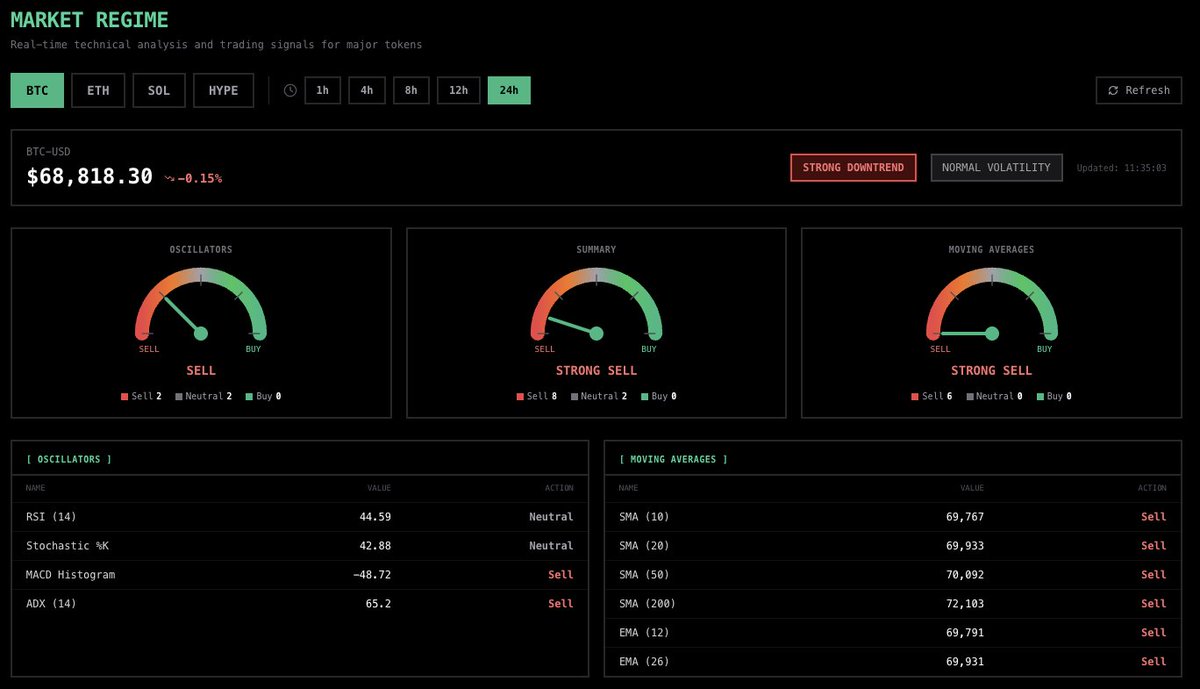
Task: Choose the 12h timeframe
Action: click(x=458, y=90)
